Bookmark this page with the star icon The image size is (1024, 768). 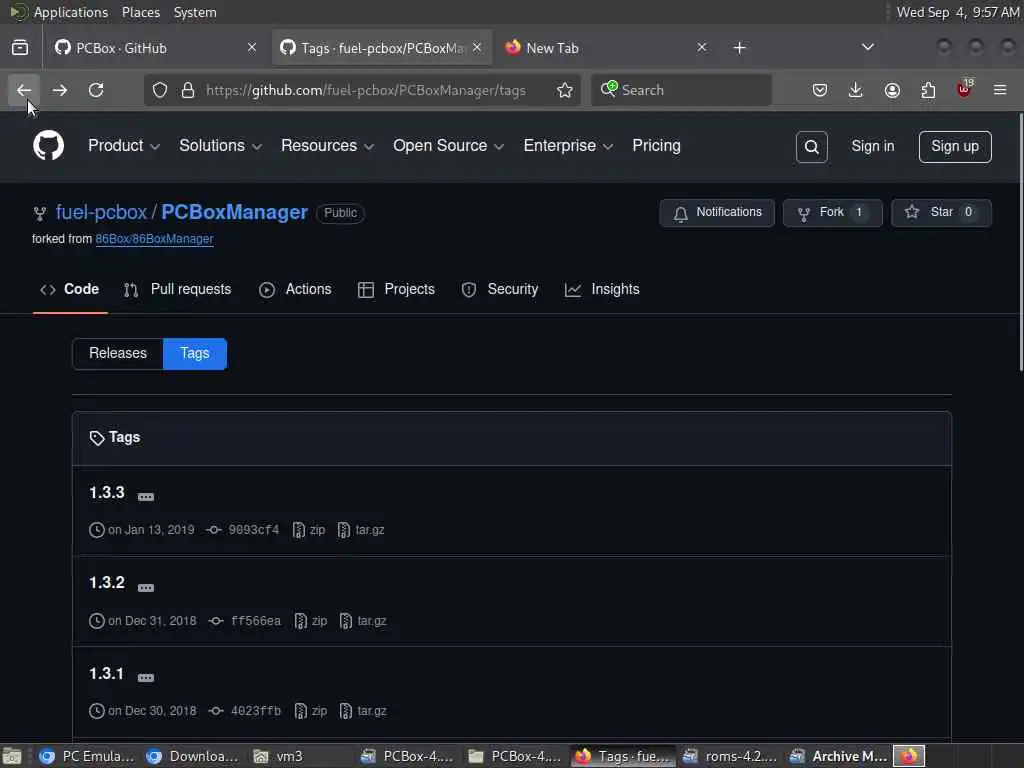point(564,90)
